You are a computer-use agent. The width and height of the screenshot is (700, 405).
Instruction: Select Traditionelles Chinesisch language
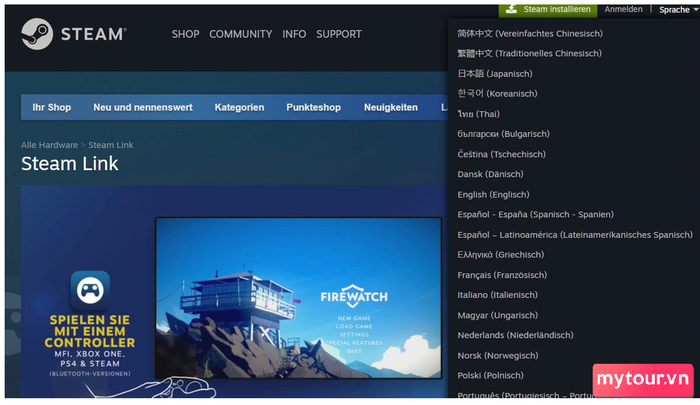pyautogui.click(x=529, y=54)
